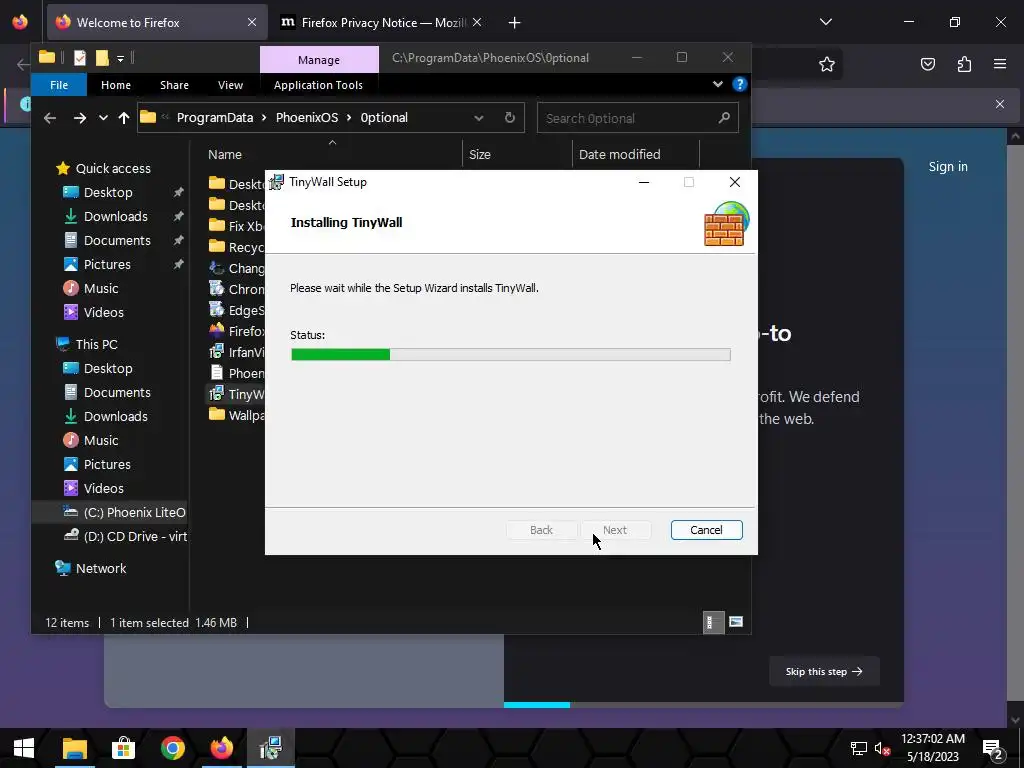Open pinned Pictures under Quick access
The image size is (1024, 768).
tap(107, 264)
